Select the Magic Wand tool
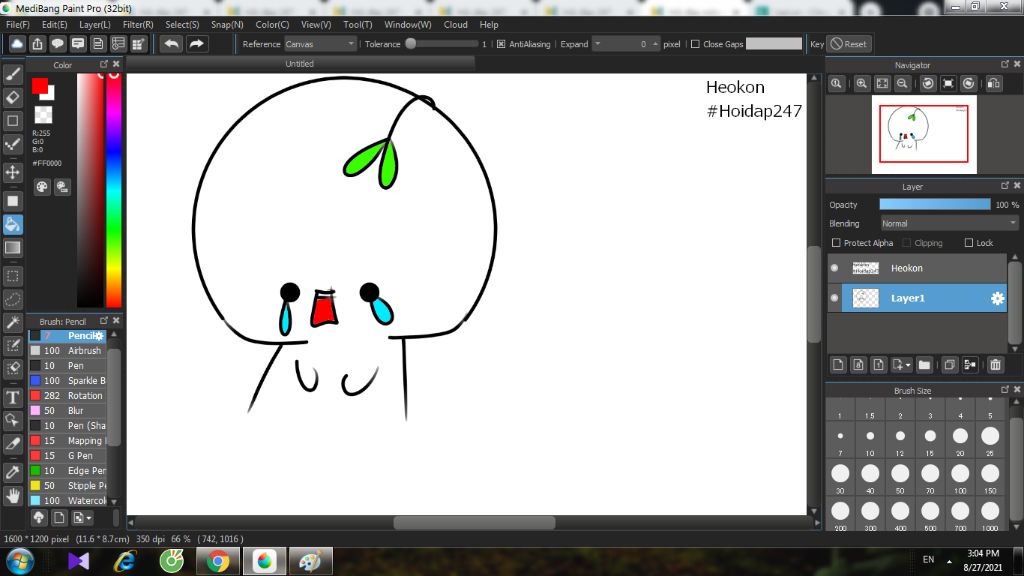The height and width of the screenshot is (576, 1024). click(x=12, y=323)
